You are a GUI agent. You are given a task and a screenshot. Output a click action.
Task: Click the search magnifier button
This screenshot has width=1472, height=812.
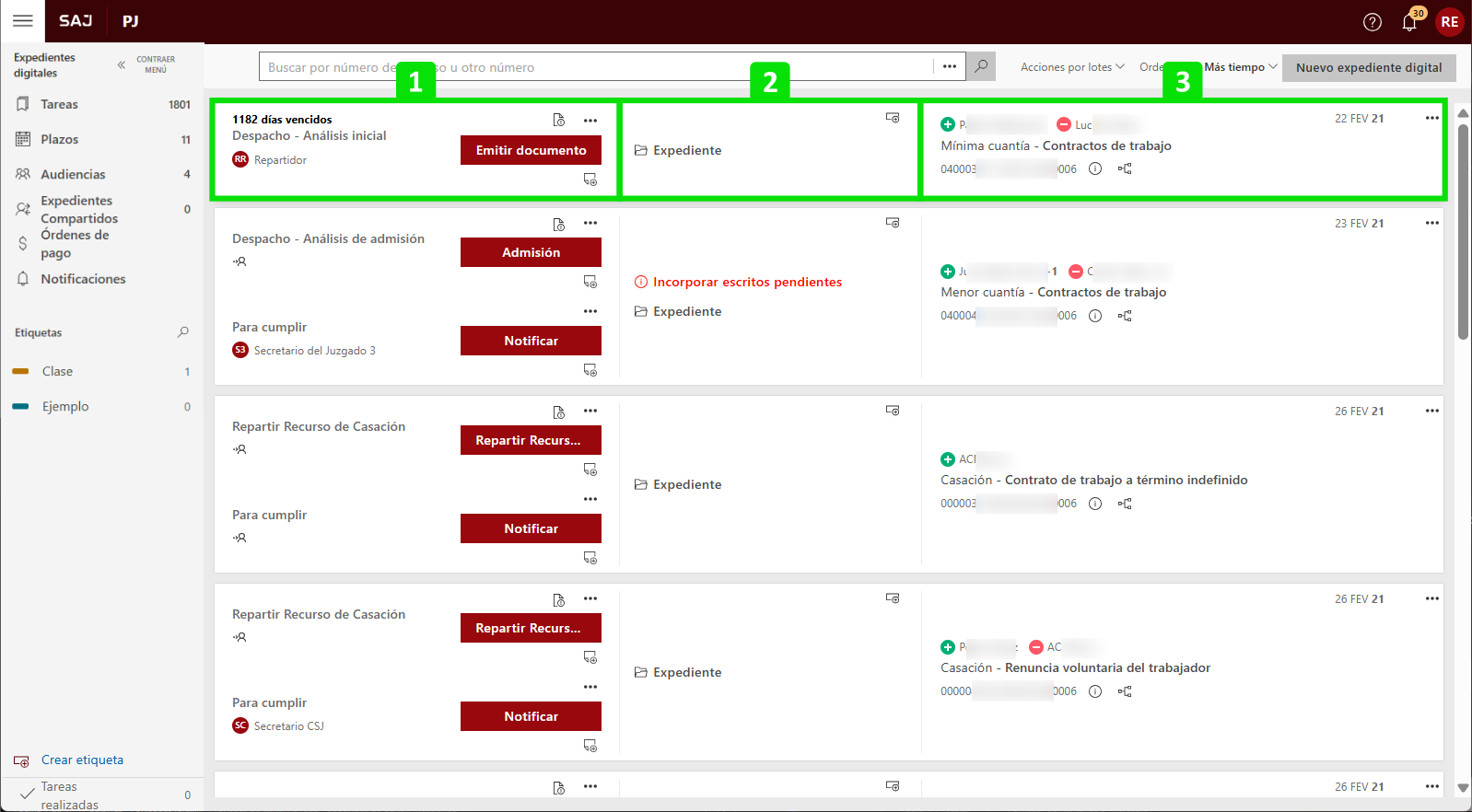981,66
